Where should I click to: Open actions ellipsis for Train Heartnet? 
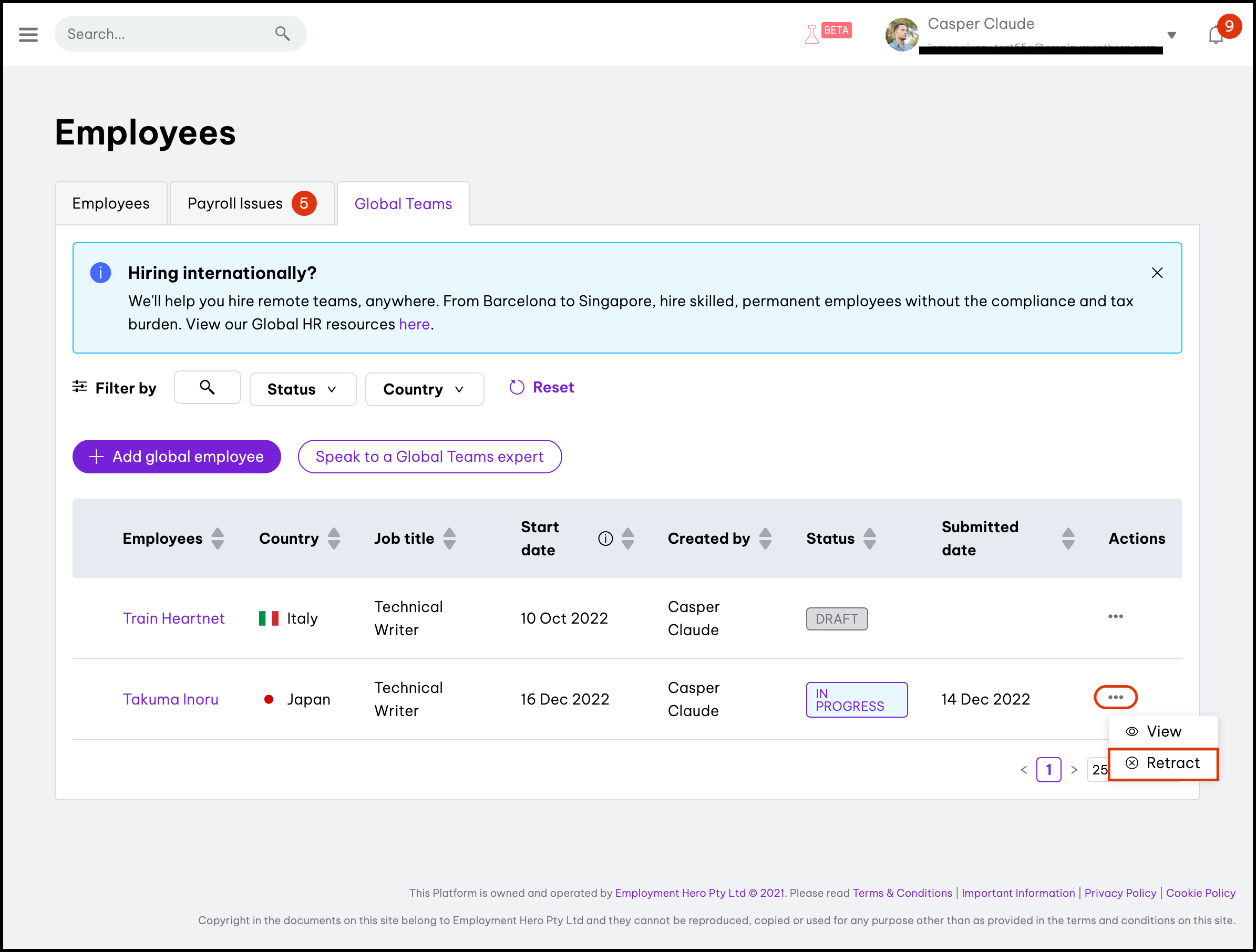tap(1115, 616)
